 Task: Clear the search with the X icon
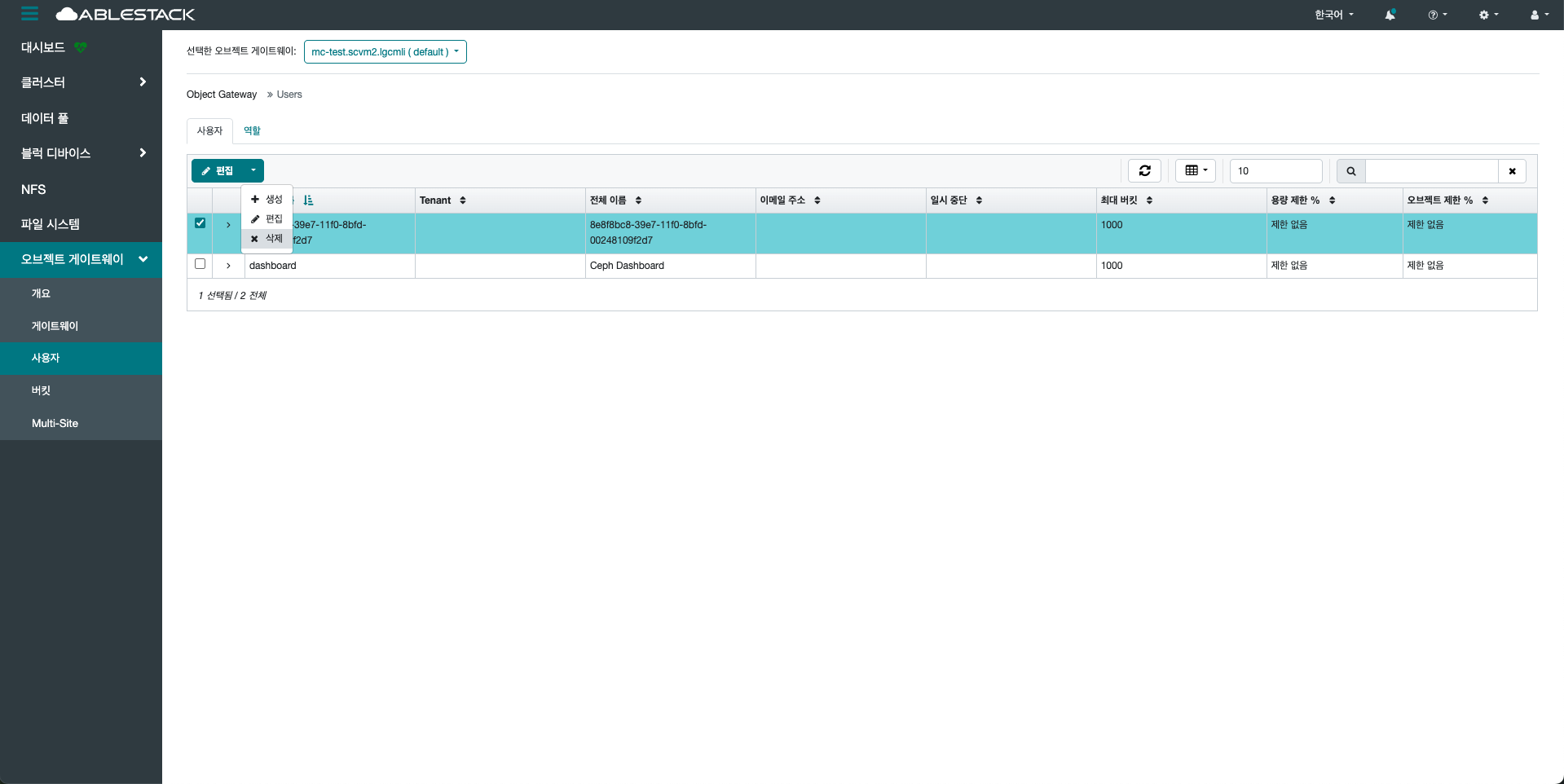(x=1512, y=171)
